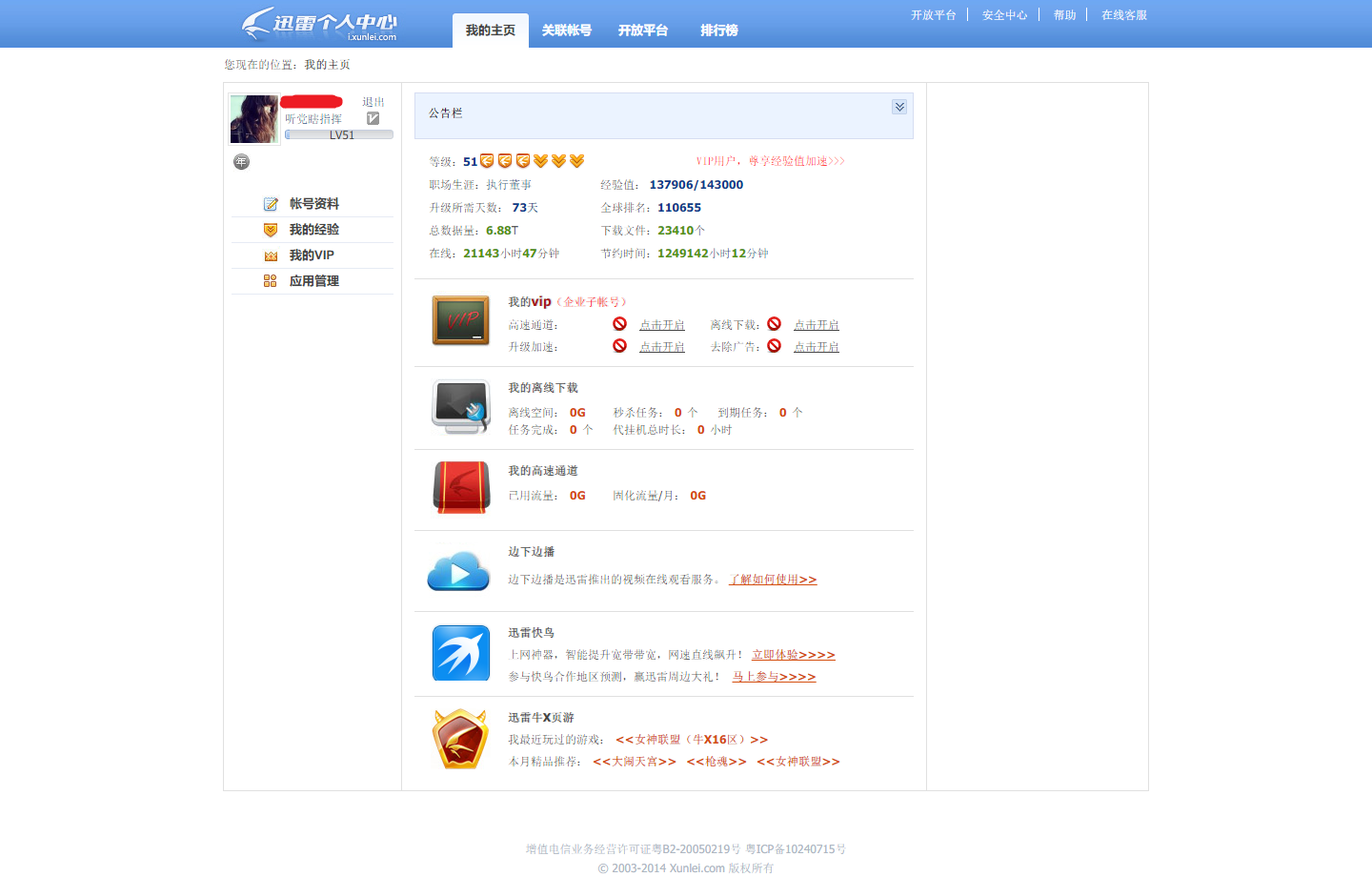Click the 我的VIP crown icon

click(x=271, y=255)
